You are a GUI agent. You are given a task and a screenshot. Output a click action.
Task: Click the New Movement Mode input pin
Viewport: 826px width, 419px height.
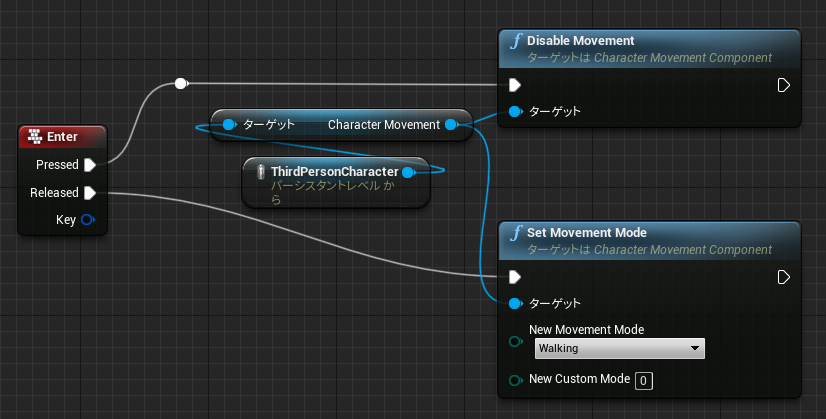tap(515, 342)
